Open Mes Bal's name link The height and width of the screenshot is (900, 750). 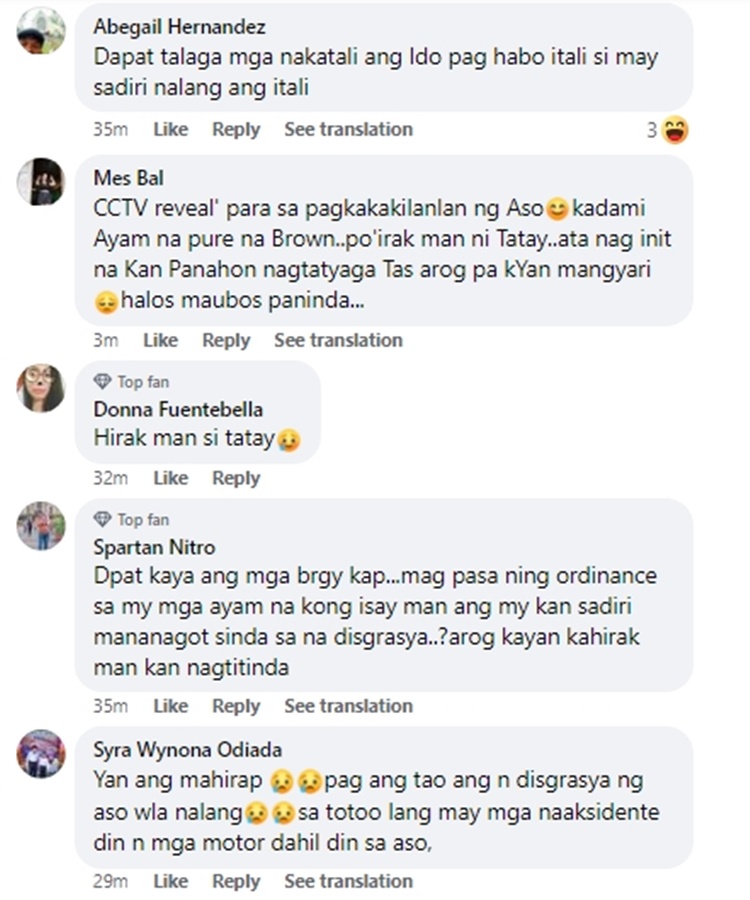pos(129,178)
